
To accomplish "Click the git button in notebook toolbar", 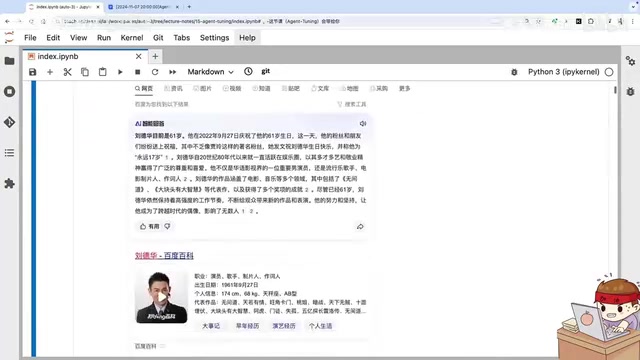I will tap(266, 71).
